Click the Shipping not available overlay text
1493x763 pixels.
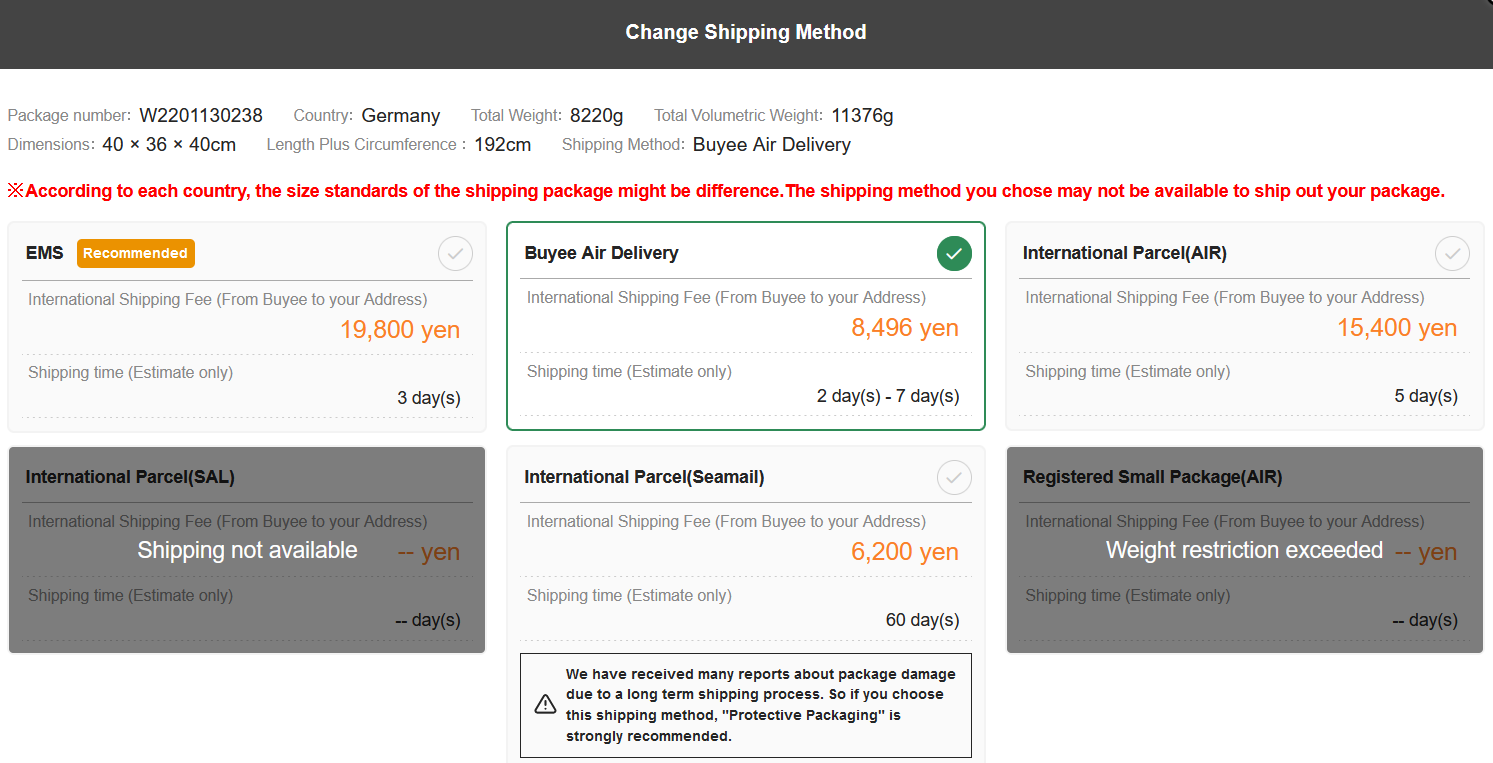(247, 550)
